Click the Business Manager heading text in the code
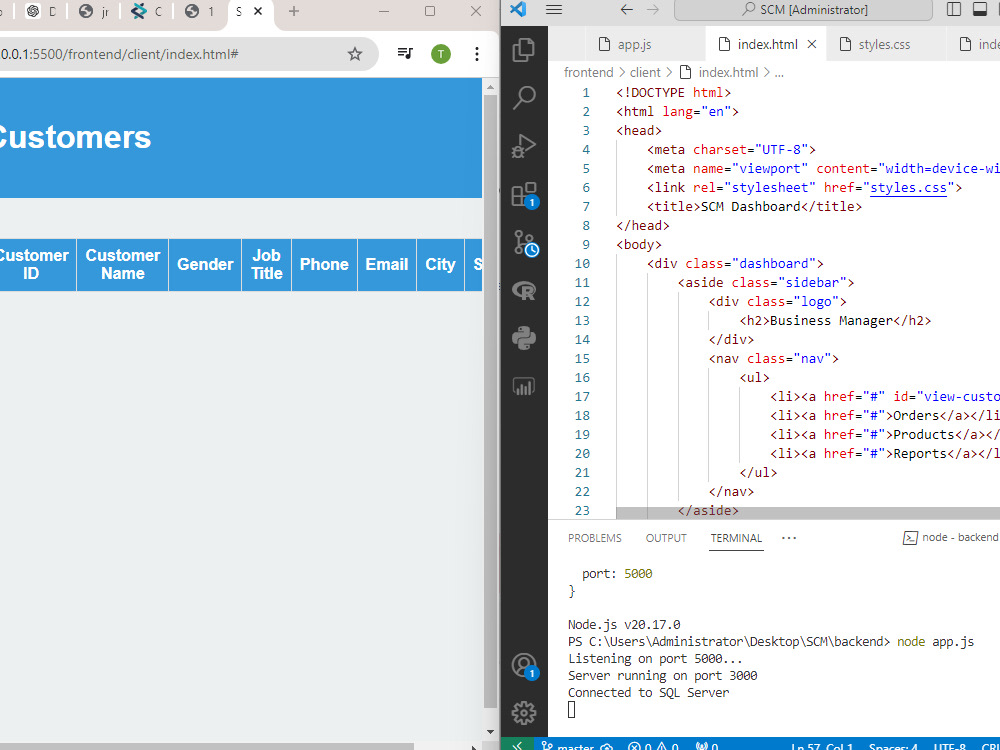This screenshot has height=750, width=1000. click(x=830, y=321)
